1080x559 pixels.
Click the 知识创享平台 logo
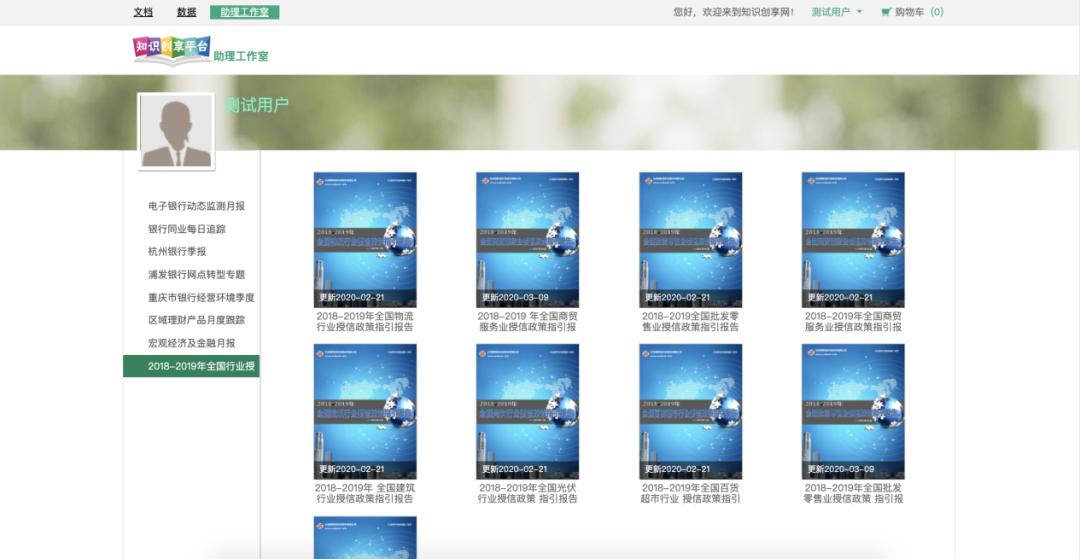(172, 50)
